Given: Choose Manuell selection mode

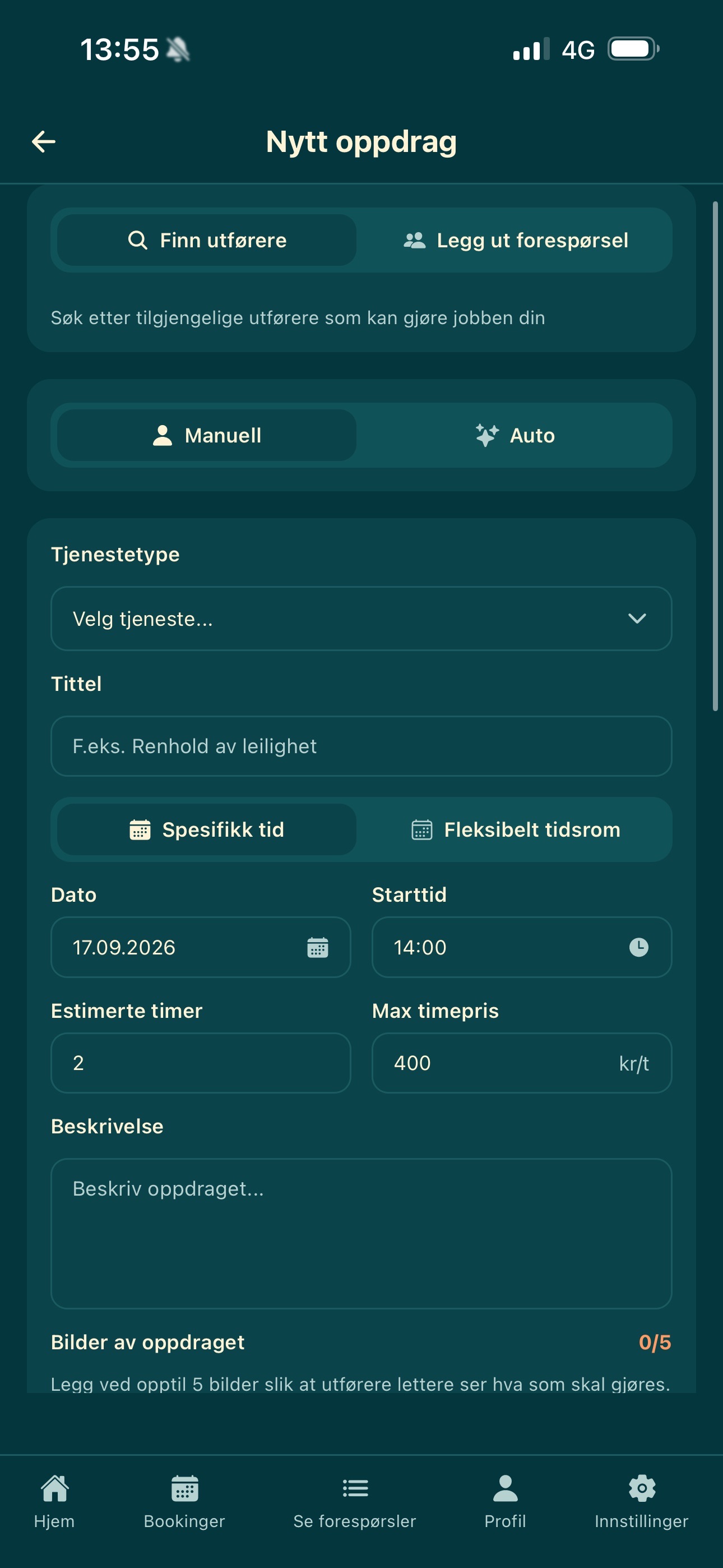Looking at the screenshot, I should (207, 435).
